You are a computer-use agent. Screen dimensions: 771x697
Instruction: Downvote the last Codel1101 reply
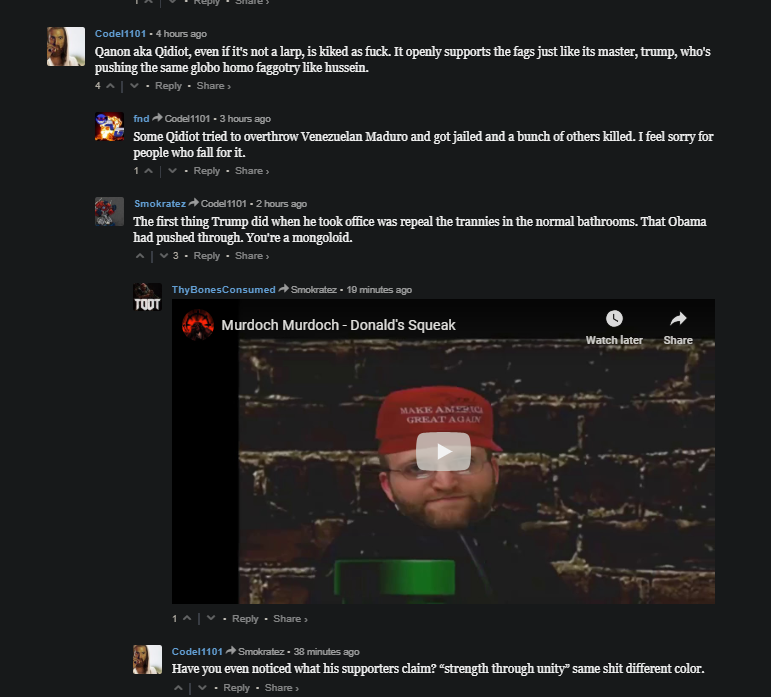point(202,688)
